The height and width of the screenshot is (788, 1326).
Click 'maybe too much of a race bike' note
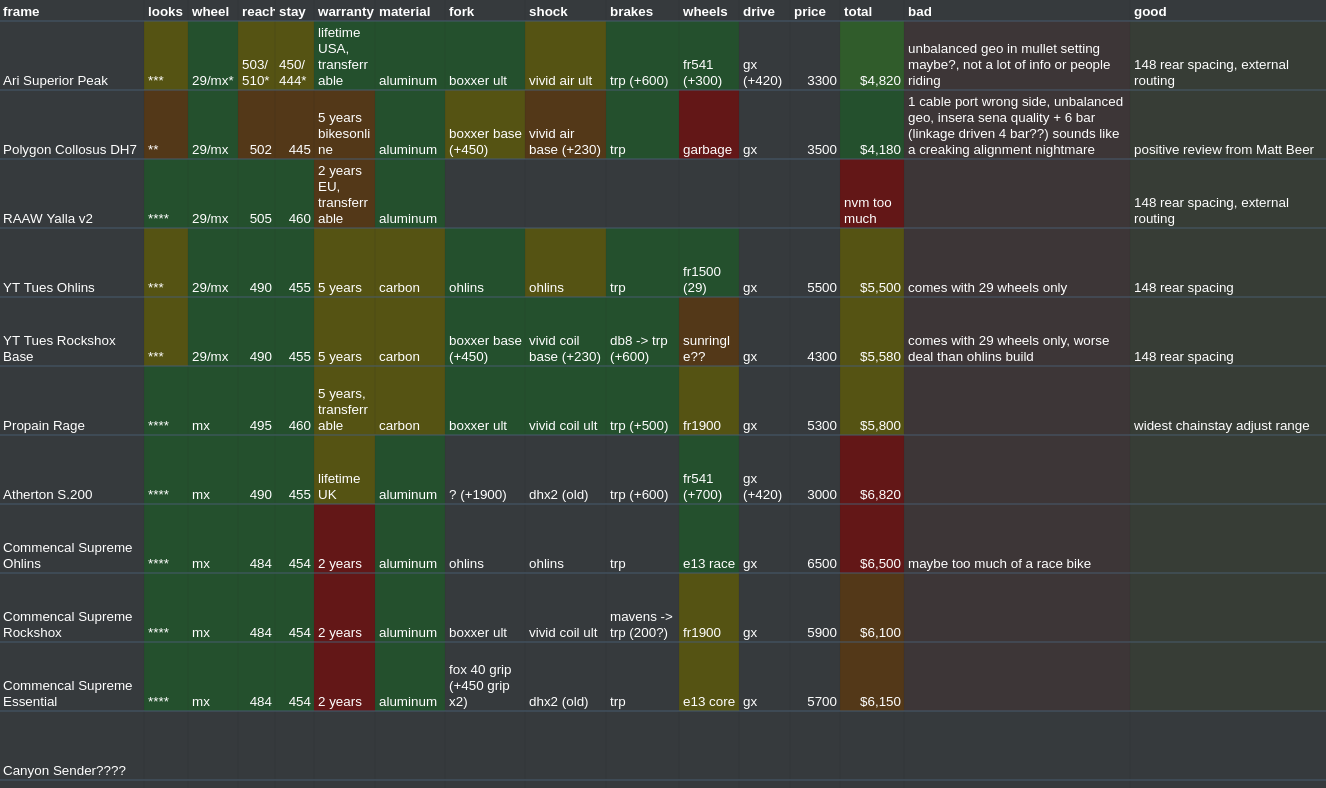1016,540
